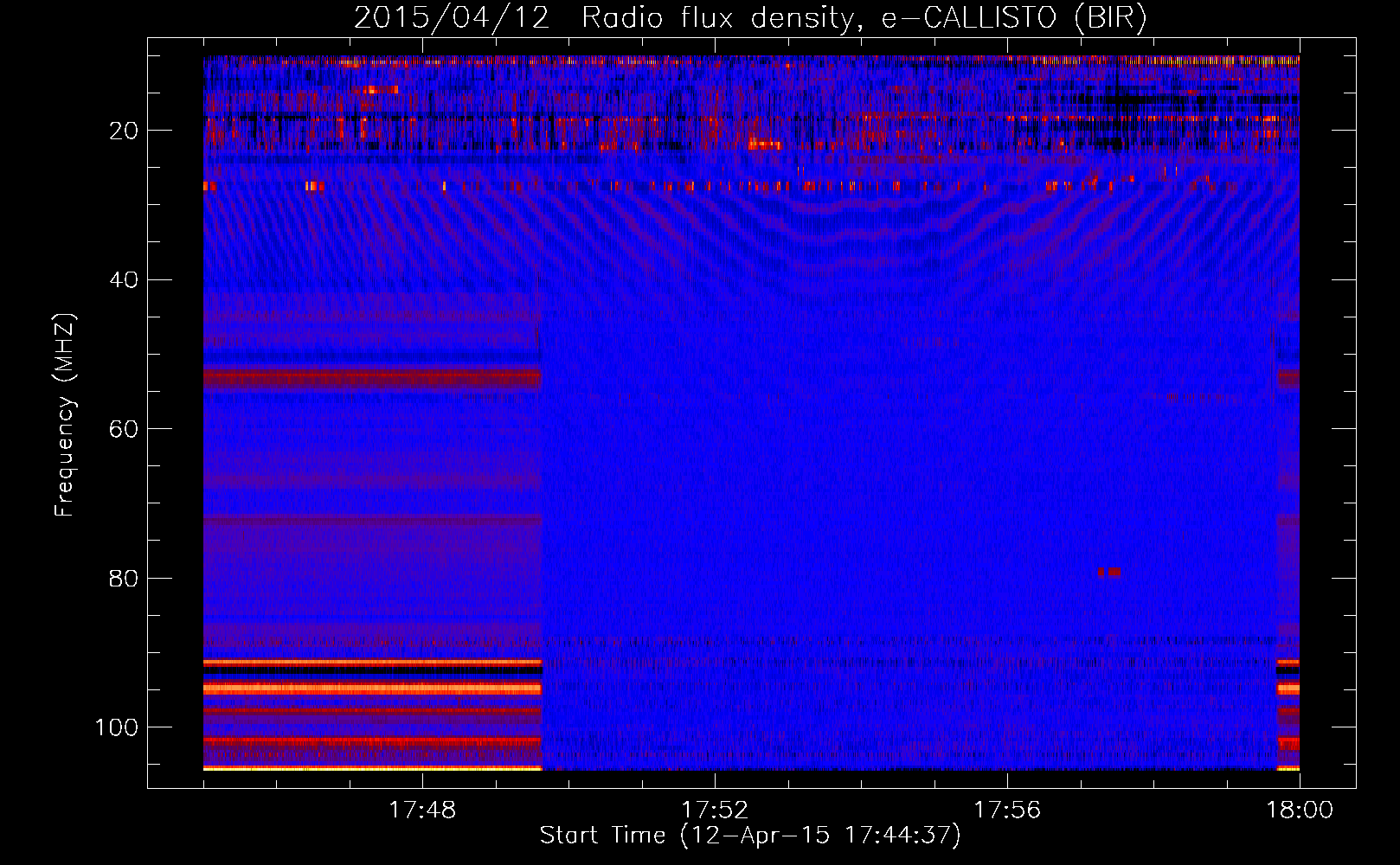1400x865 pixels.
Task: Click the 'Frequency (MHZ)' y-axis label
Action: (x=65, y=415)
